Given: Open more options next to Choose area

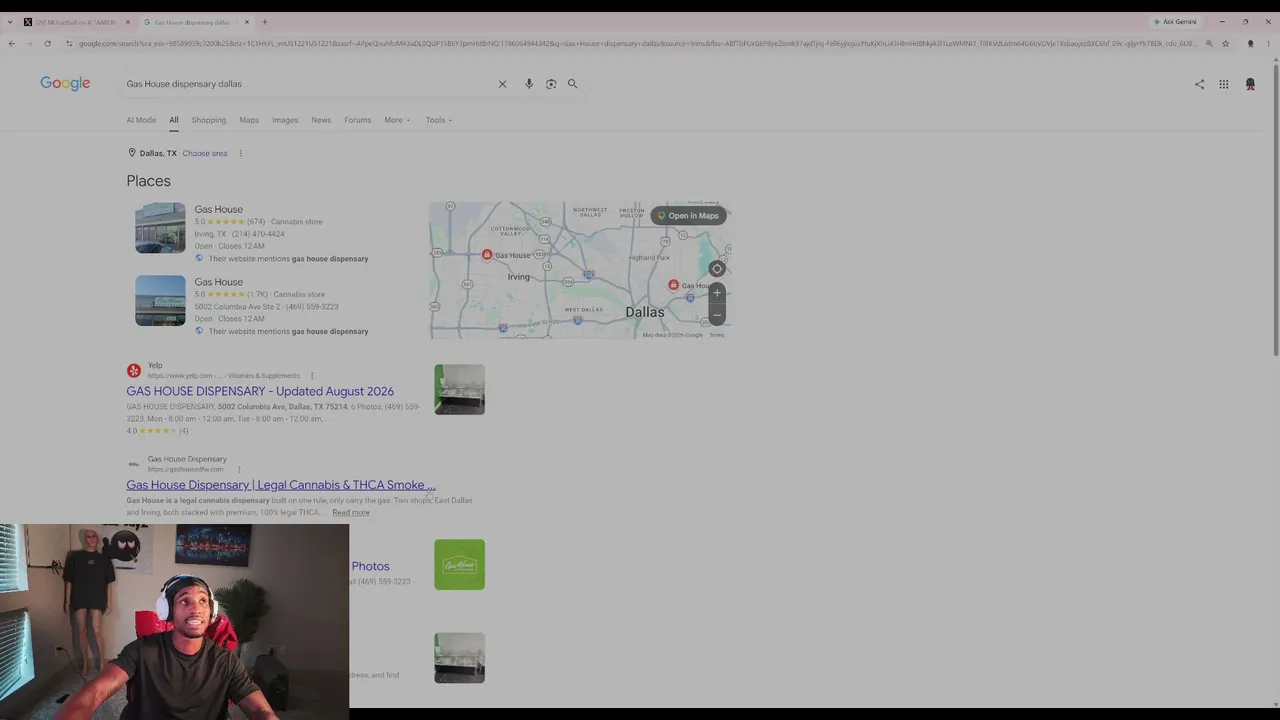Looking at the screenshot, I should (240, 153).
